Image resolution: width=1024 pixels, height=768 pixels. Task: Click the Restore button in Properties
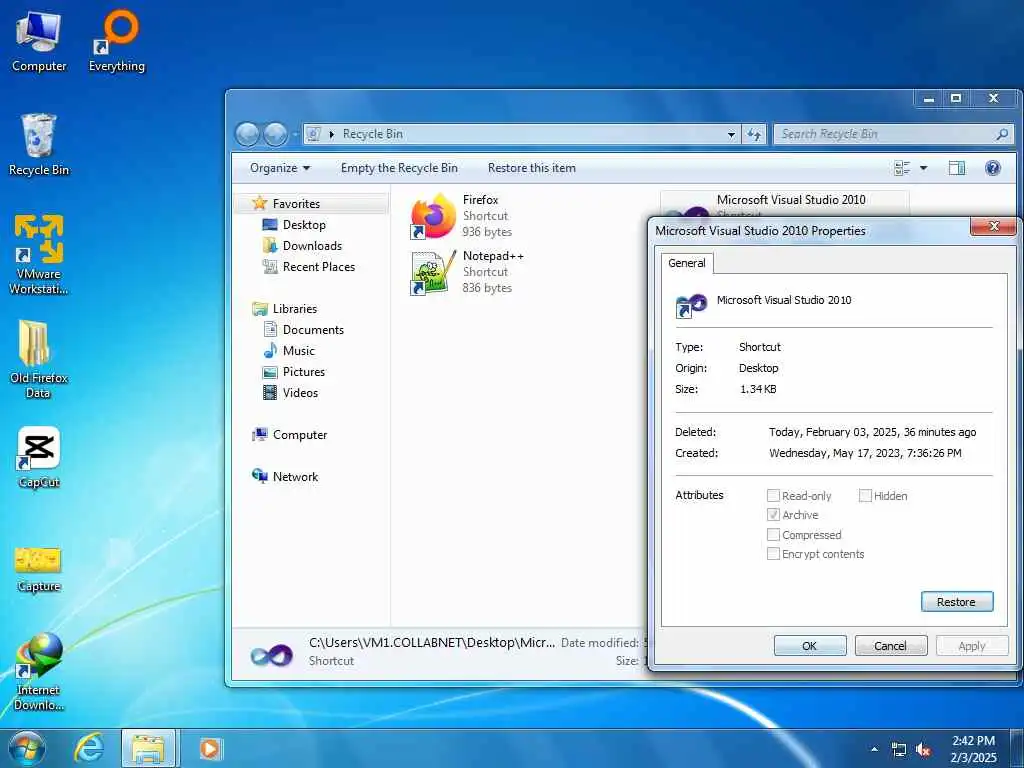[x=957, y=601]
